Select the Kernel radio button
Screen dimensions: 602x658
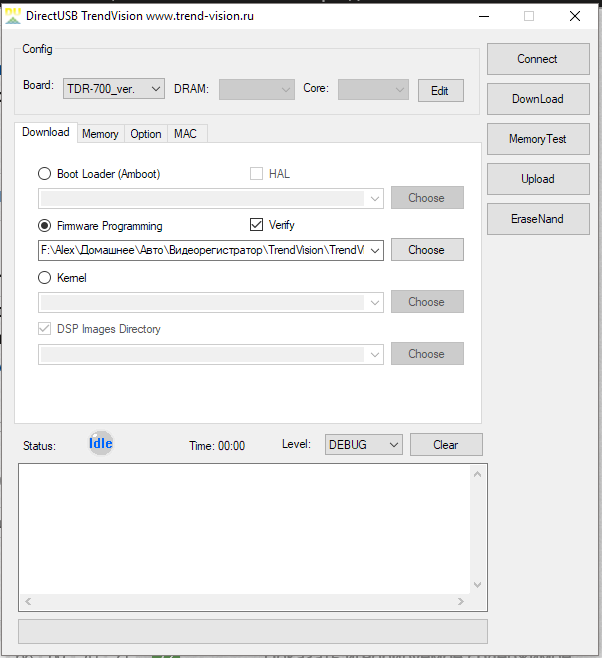click(x=45, y=278)
